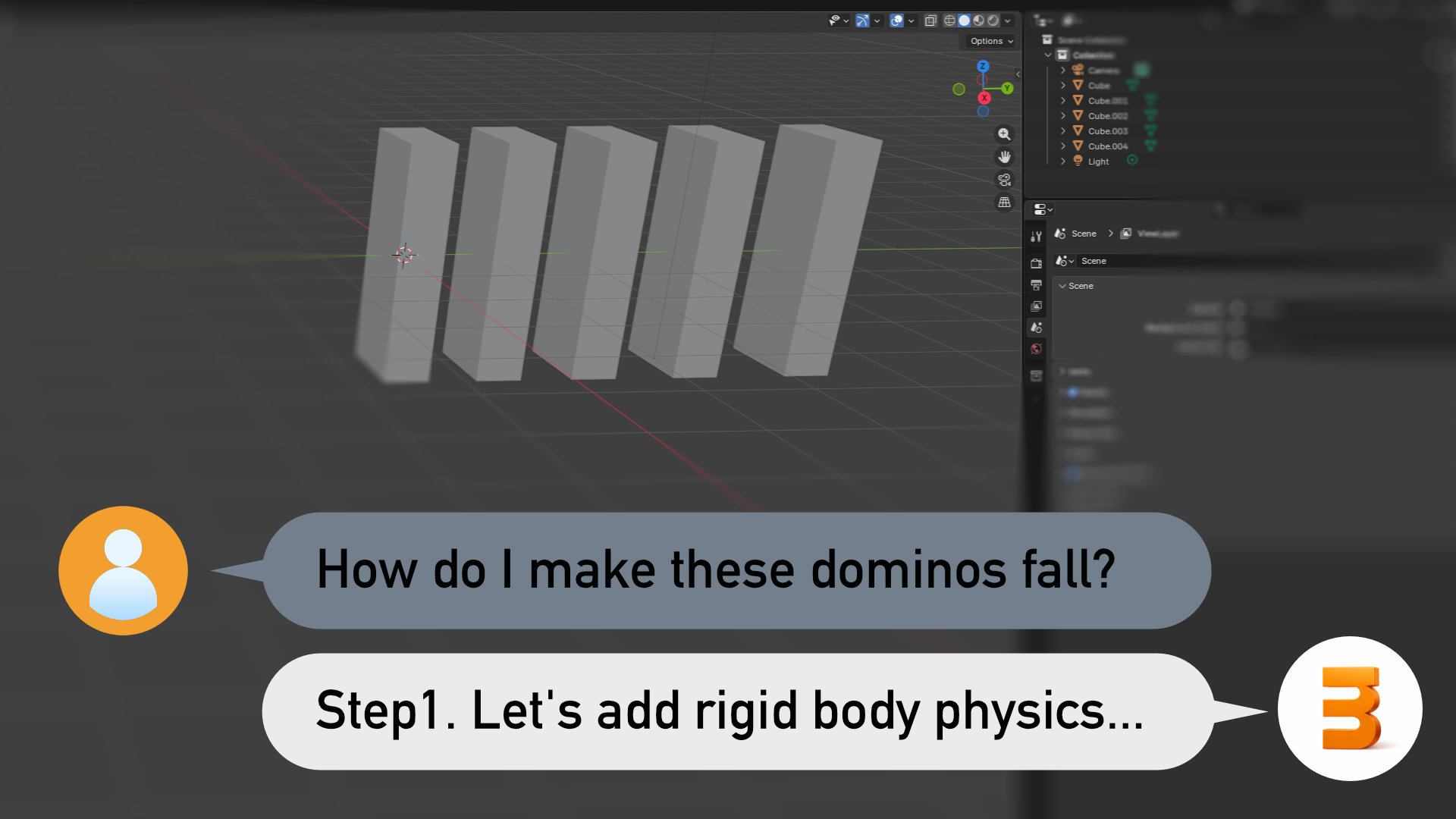Open the Tool properties tab

(1036, 237)
